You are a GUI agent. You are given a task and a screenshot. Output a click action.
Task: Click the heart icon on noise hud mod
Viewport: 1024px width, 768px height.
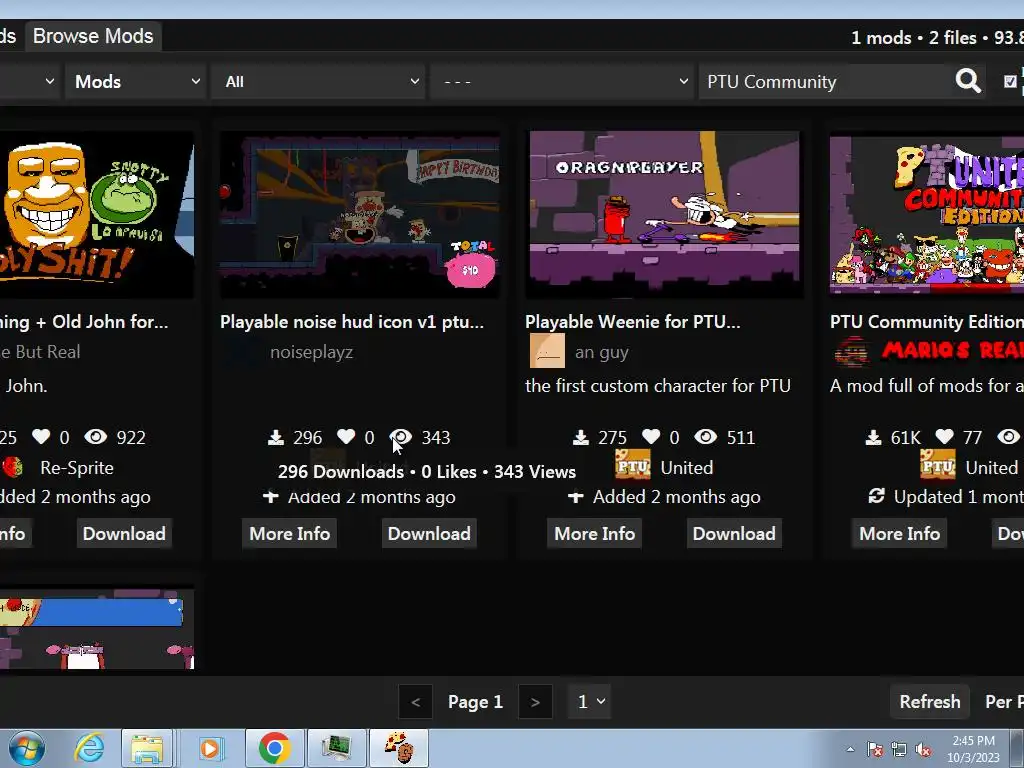[x=346, y=436]
